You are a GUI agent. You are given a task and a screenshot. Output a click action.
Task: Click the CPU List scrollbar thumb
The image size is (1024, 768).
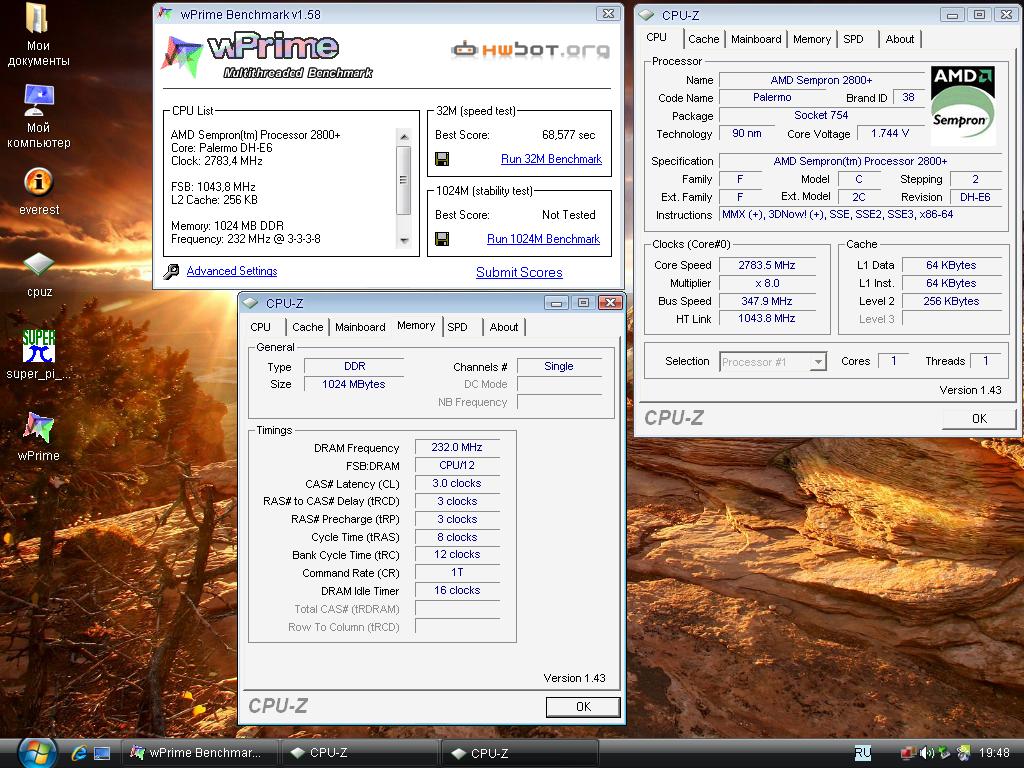404,180
